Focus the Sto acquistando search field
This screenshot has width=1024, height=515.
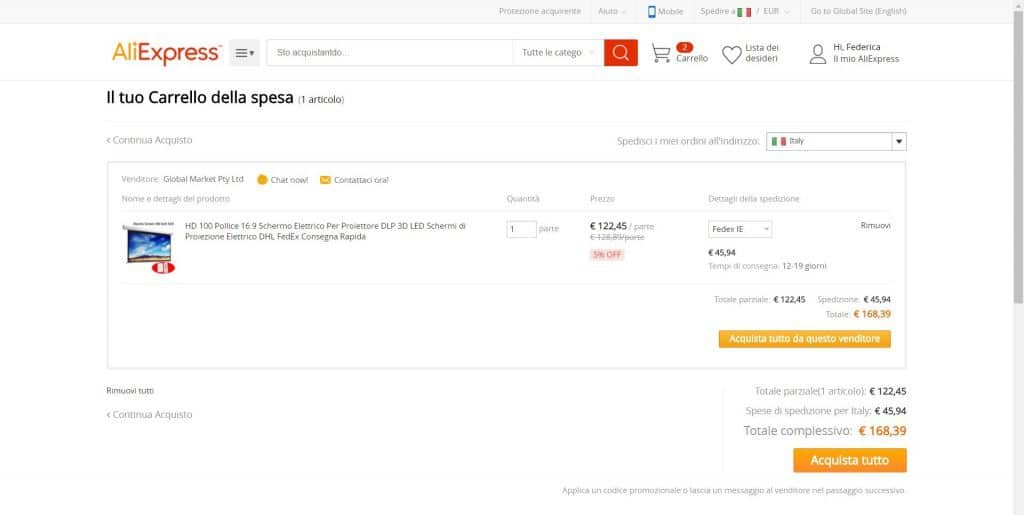pyautogui.click(x=390, y=53)
